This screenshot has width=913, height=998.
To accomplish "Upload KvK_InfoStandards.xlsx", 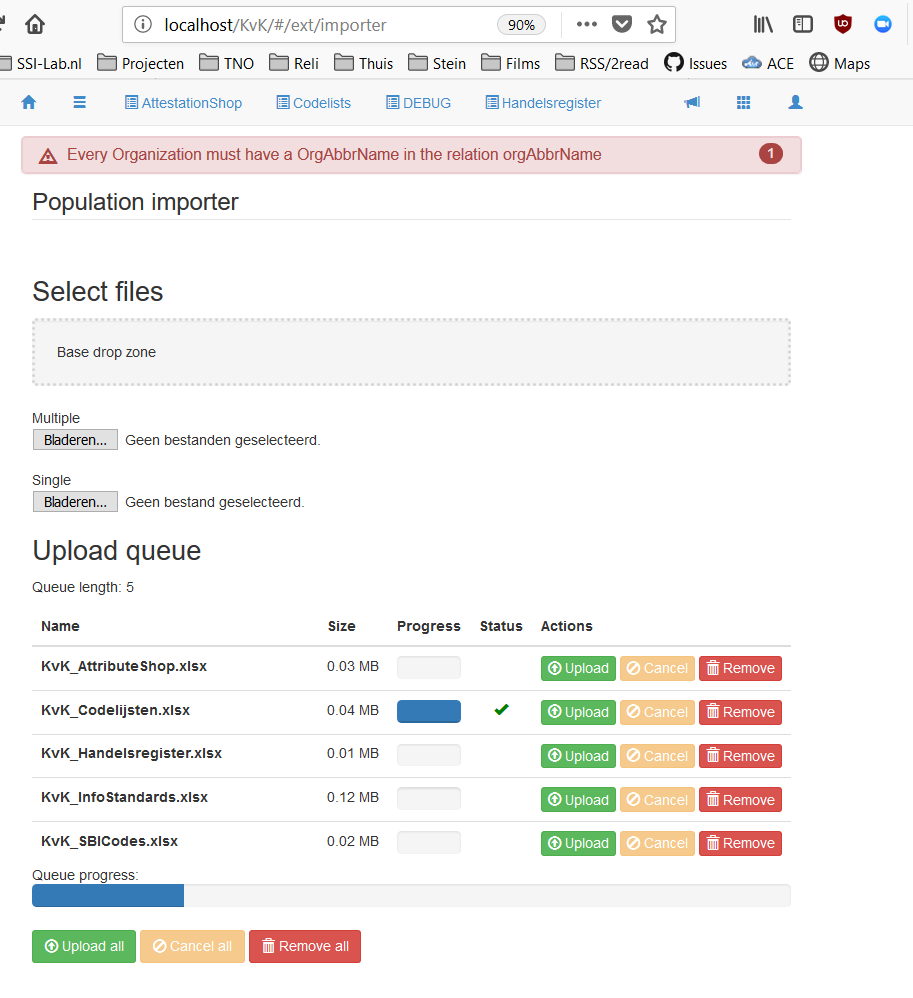I will click(578, 799).
